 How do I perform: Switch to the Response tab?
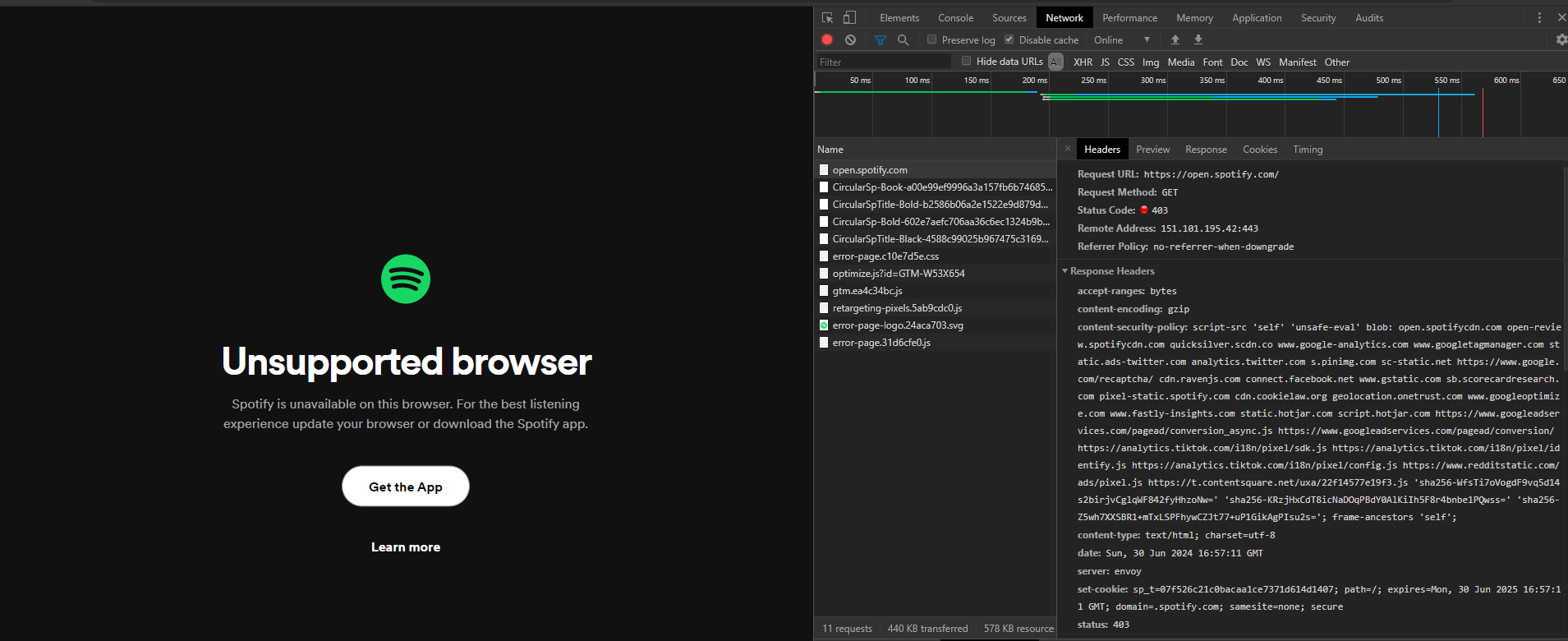click(1206, 149)
